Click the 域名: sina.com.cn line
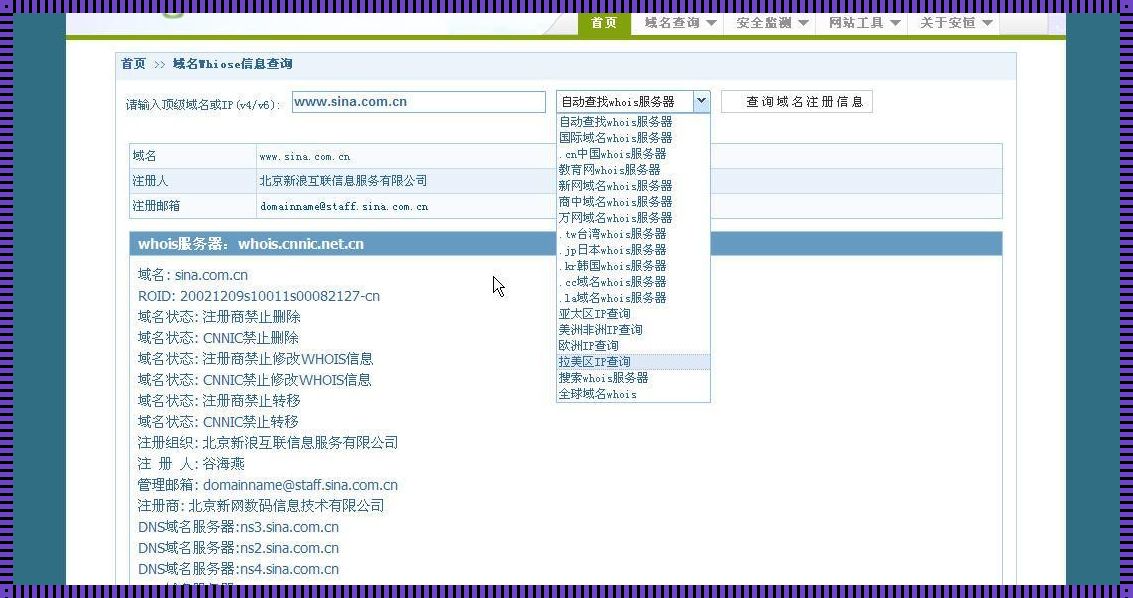1133x598 pixels. pyautogui.click(x=193, y=275)
